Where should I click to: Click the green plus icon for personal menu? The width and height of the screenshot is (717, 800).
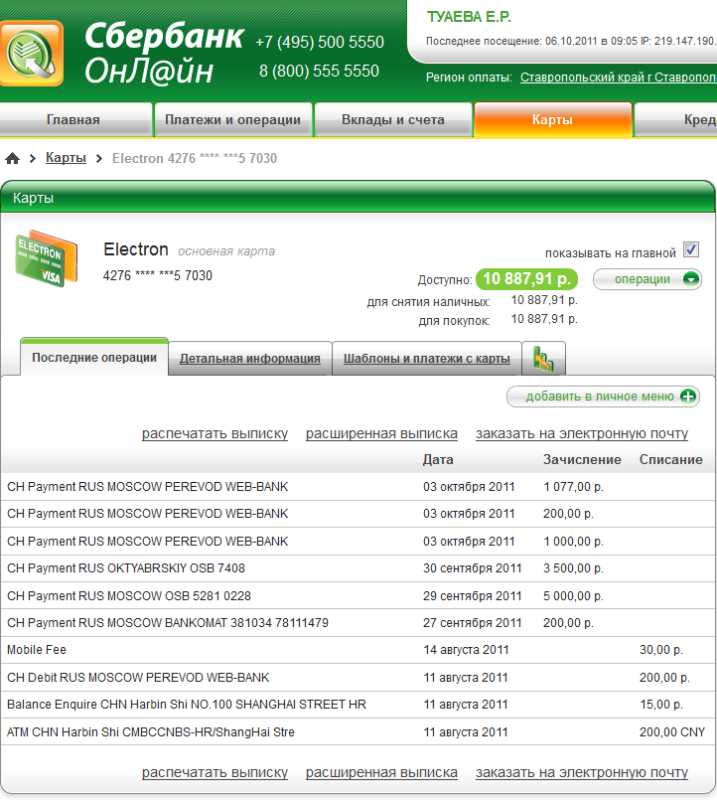coord(689,396)
